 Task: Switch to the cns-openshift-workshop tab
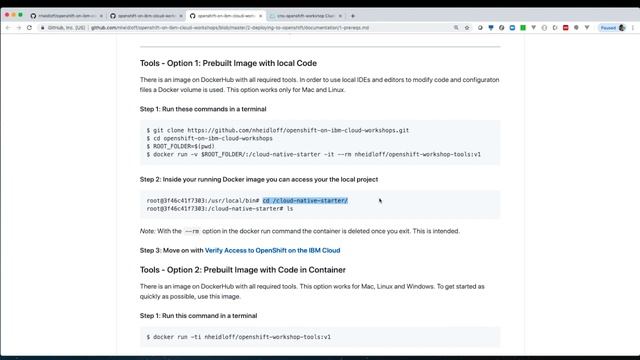click(306, 16)
